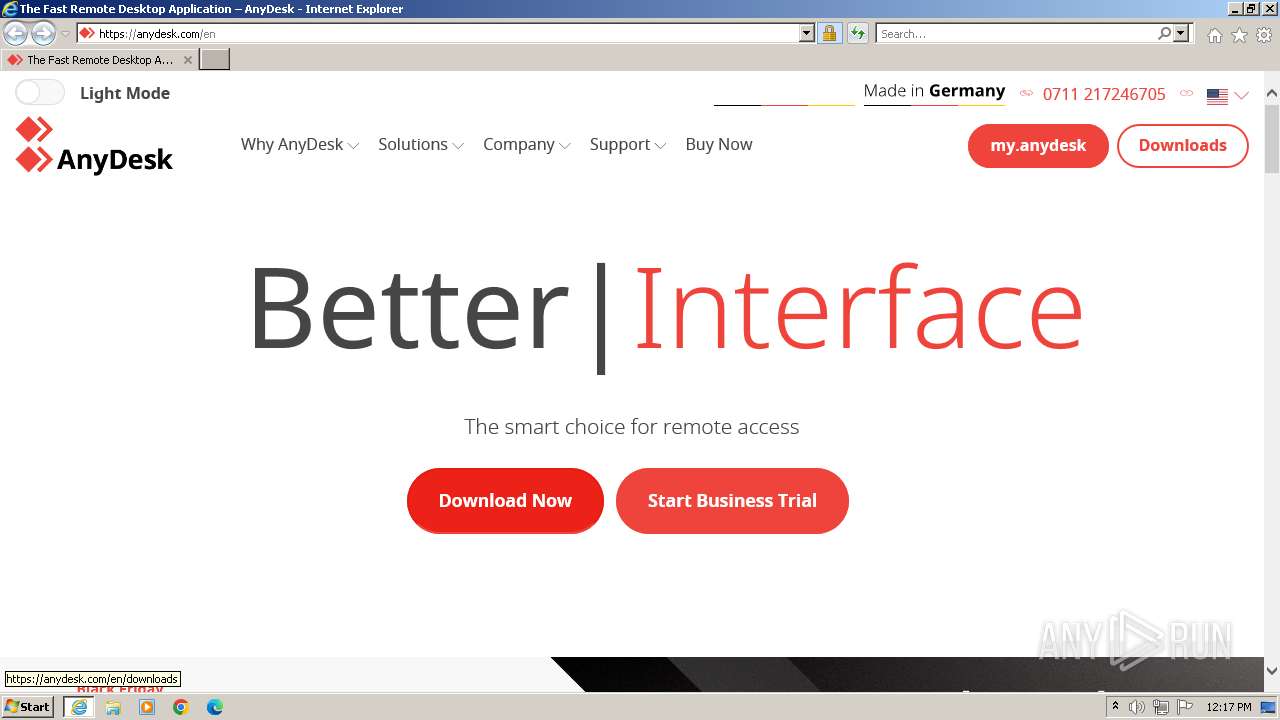Open the search provider dropdown
The height and width of the screenshot is (720, 1280).
[1181, 34]
